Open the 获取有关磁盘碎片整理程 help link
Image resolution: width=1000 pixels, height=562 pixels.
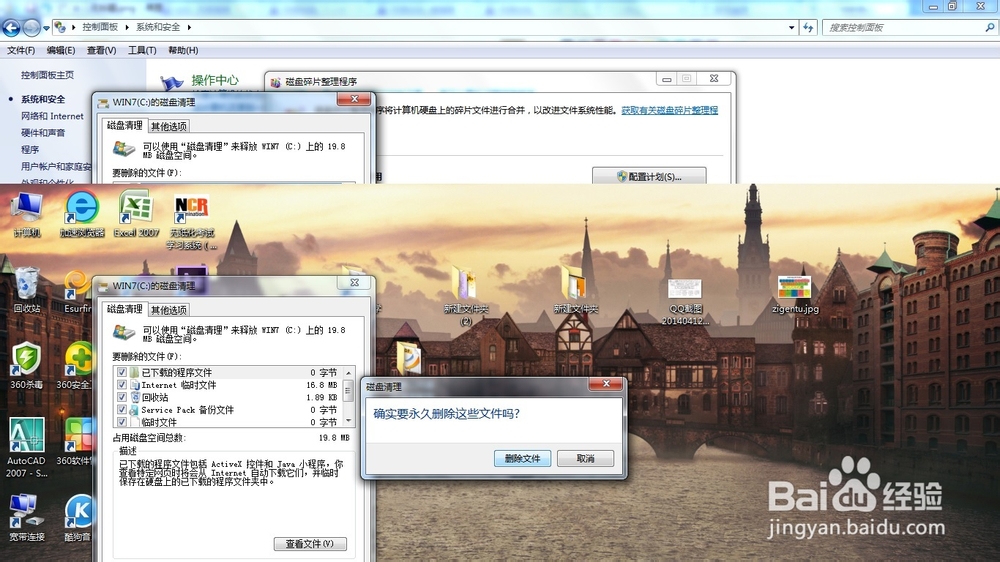tap(670, 110)
